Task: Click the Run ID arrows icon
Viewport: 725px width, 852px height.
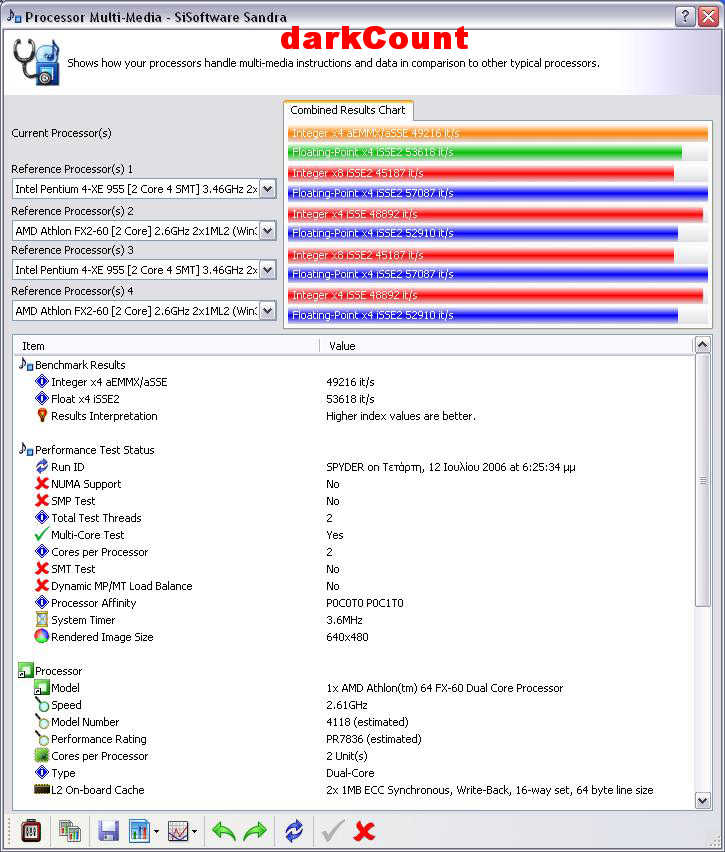Action: [x=42, y=466]
